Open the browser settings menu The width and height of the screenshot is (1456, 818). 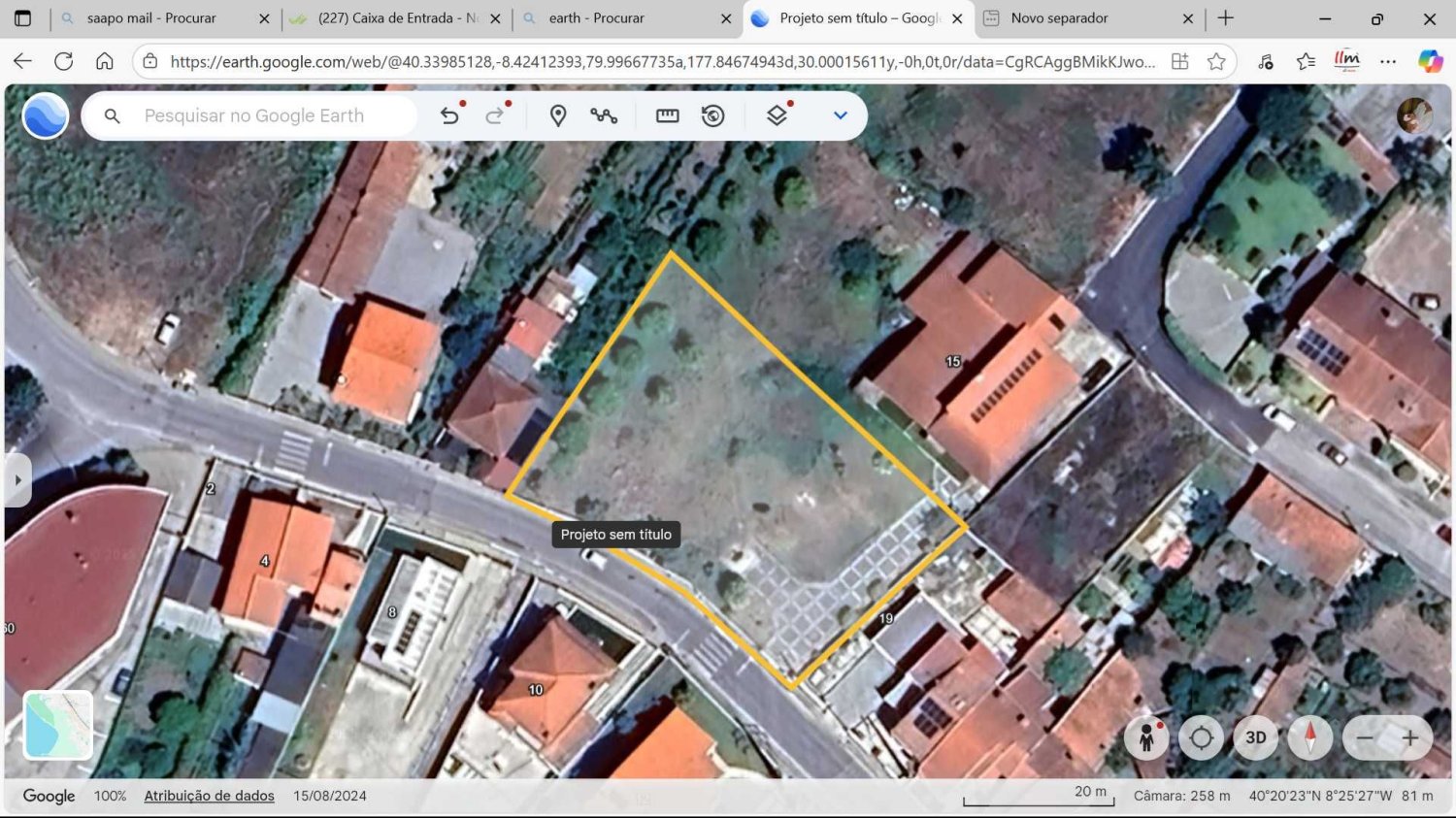[1388, 60]
